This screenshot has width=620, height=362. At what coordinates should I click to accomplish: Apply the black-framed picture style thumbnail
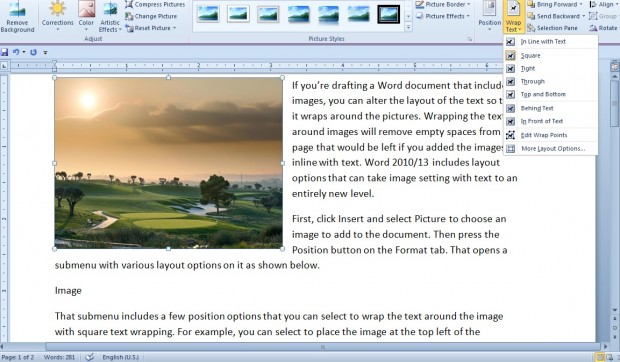[x=388, y=14]
